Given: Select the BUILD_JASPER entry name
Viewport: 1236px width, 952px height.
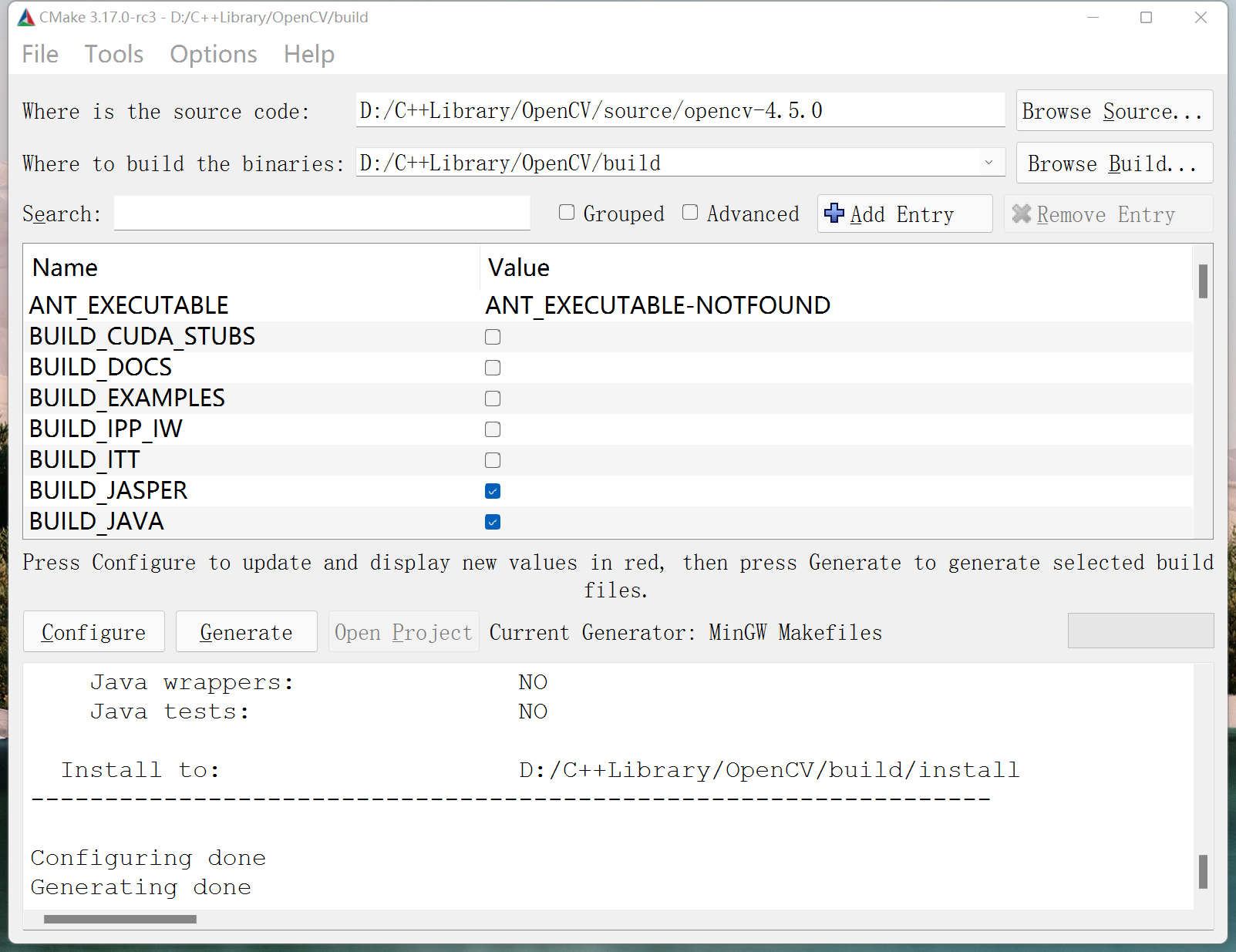Looking at the screenshot, I should tap(109, 491).
